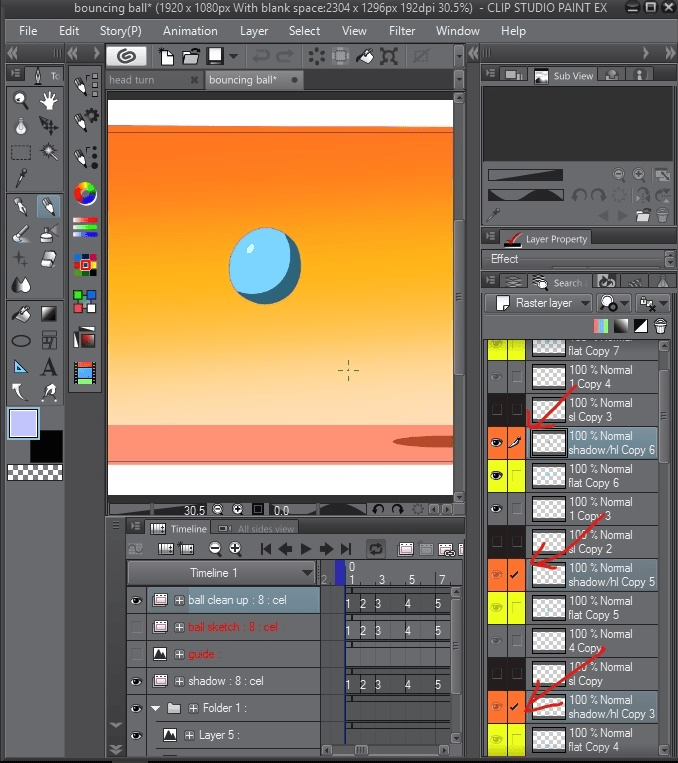Click the Clip Studio launcher icon
Screen dimensions: 678x763
[127, 56]
